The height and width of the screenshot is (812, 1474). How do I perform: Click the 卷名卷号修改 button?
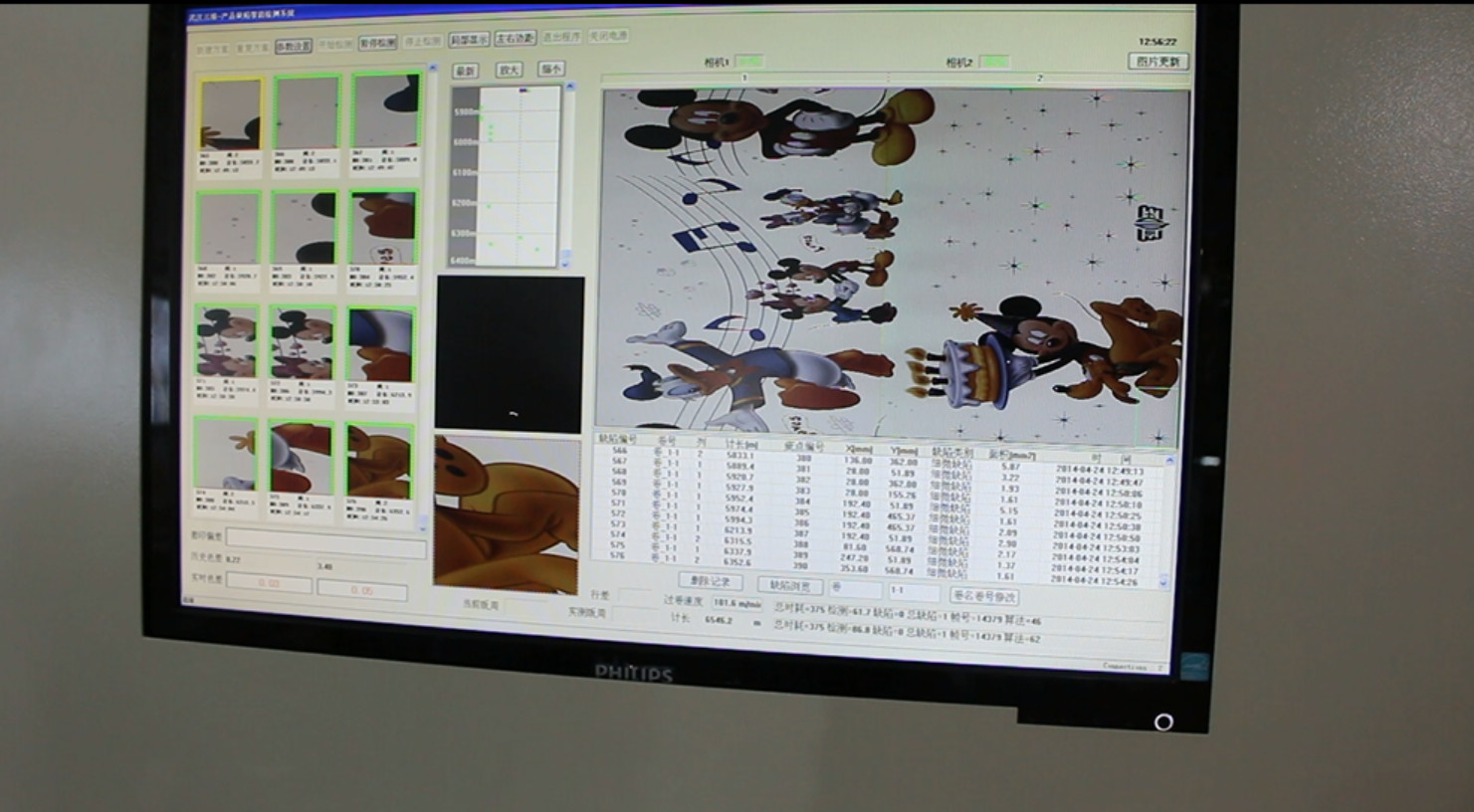pos(984,596)
